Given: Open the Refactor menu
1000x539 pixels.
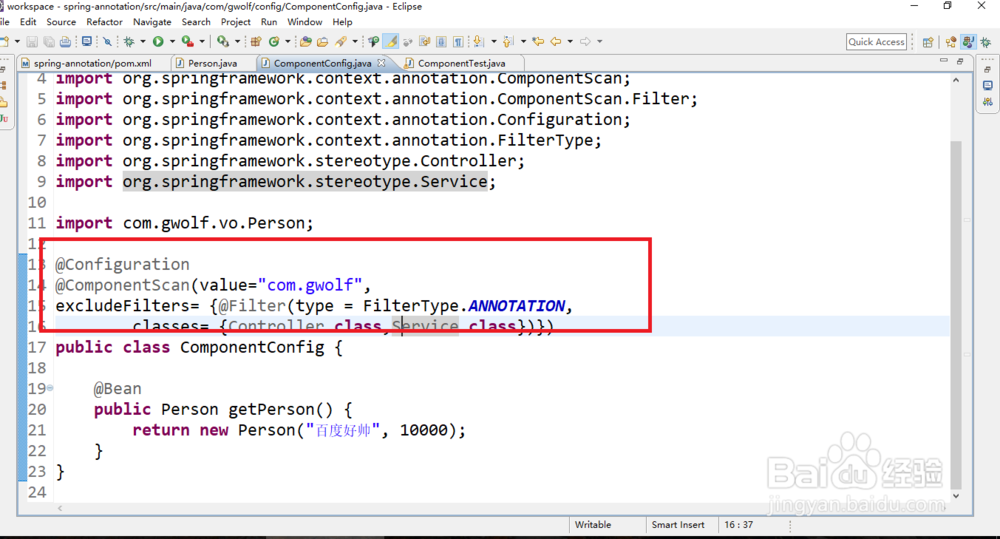Looking at the screenshot, I should (105, 22).
